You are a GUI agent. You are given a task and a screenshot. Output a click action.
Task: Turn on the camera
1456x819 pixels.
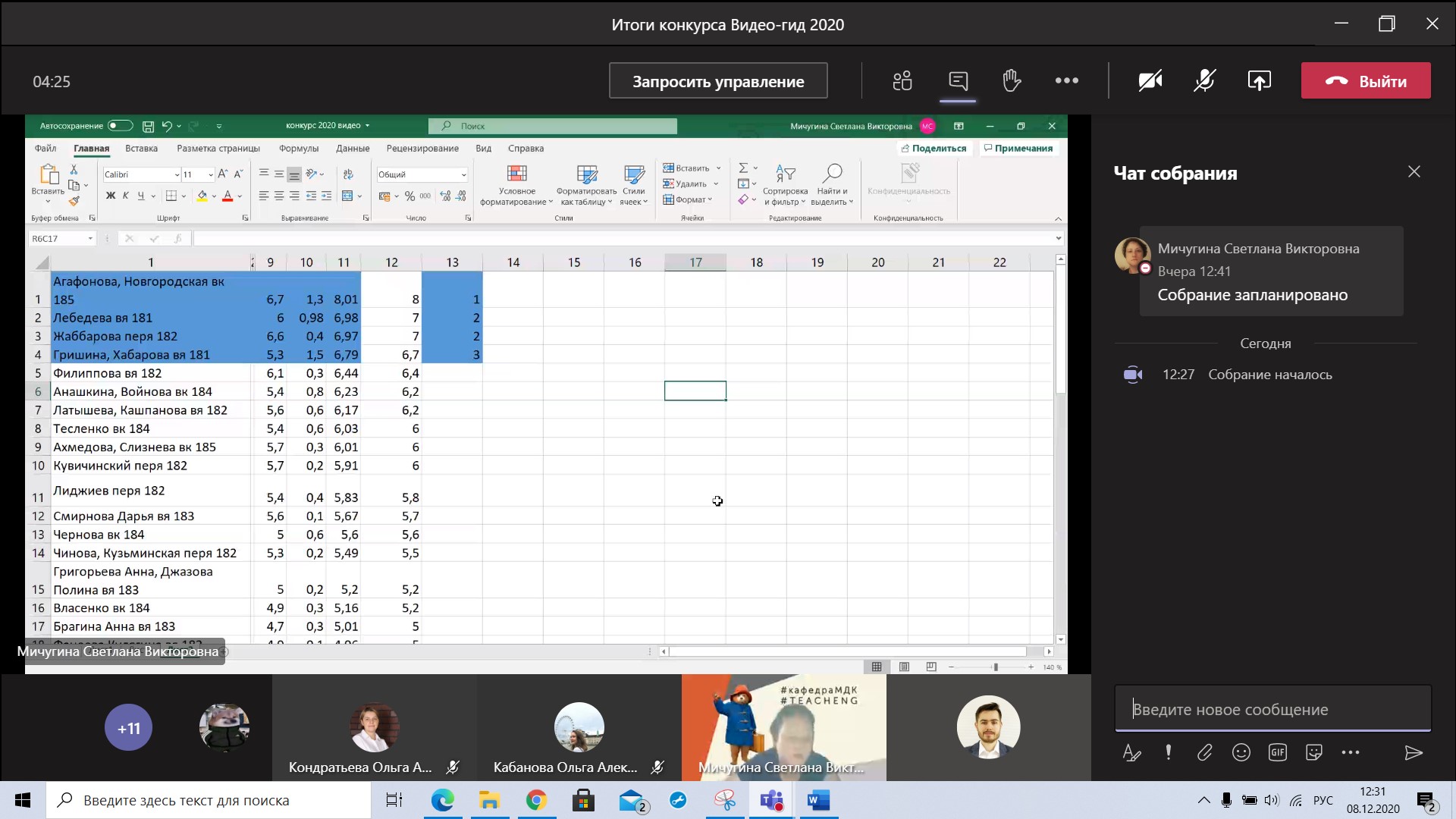(1150, 81)
